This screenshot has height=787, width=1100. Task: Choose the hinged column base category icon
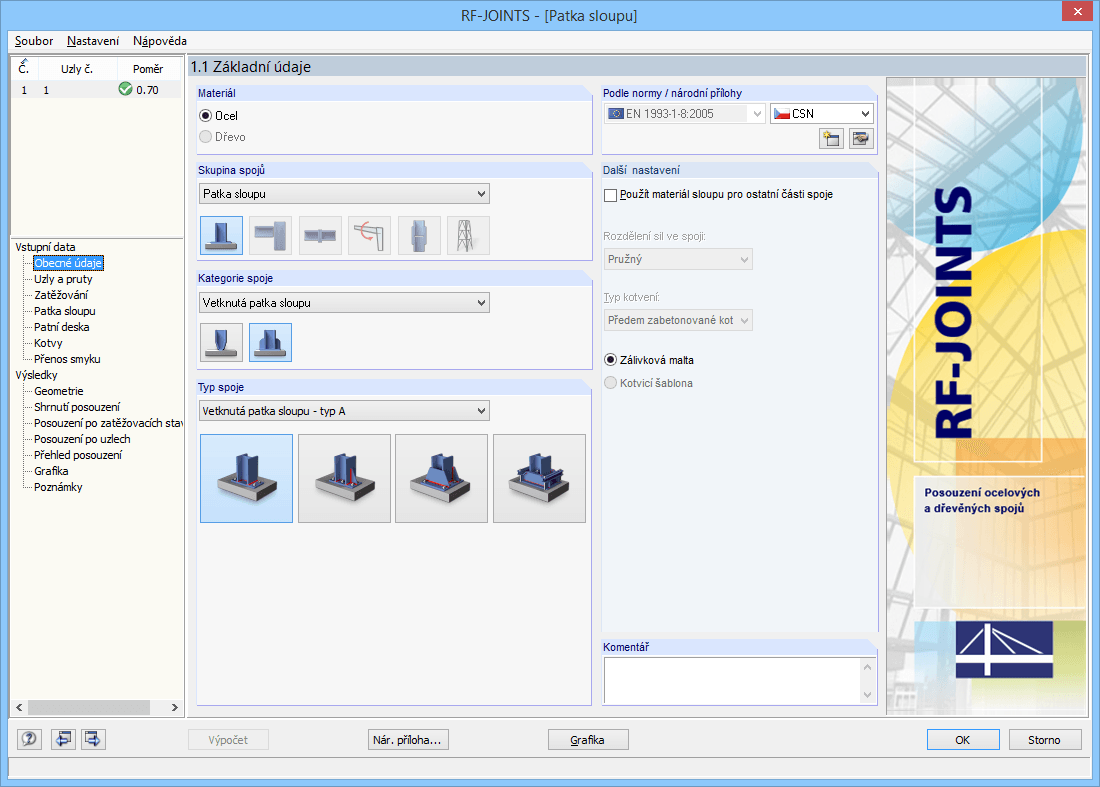coord(221,342)
